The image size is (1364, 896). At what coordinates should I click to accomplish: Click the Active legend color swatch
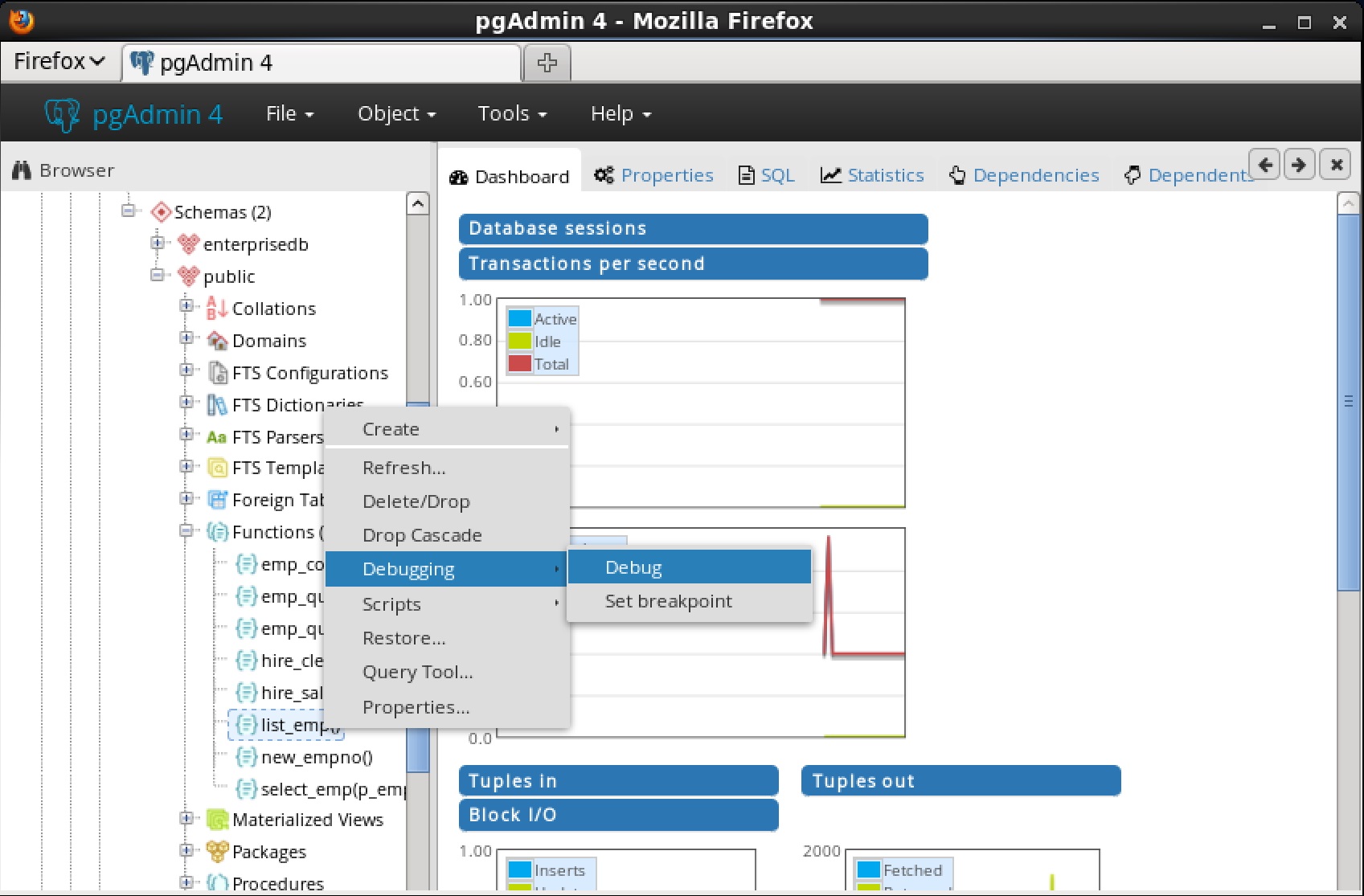pyautogui.click(x=520, y=319)
